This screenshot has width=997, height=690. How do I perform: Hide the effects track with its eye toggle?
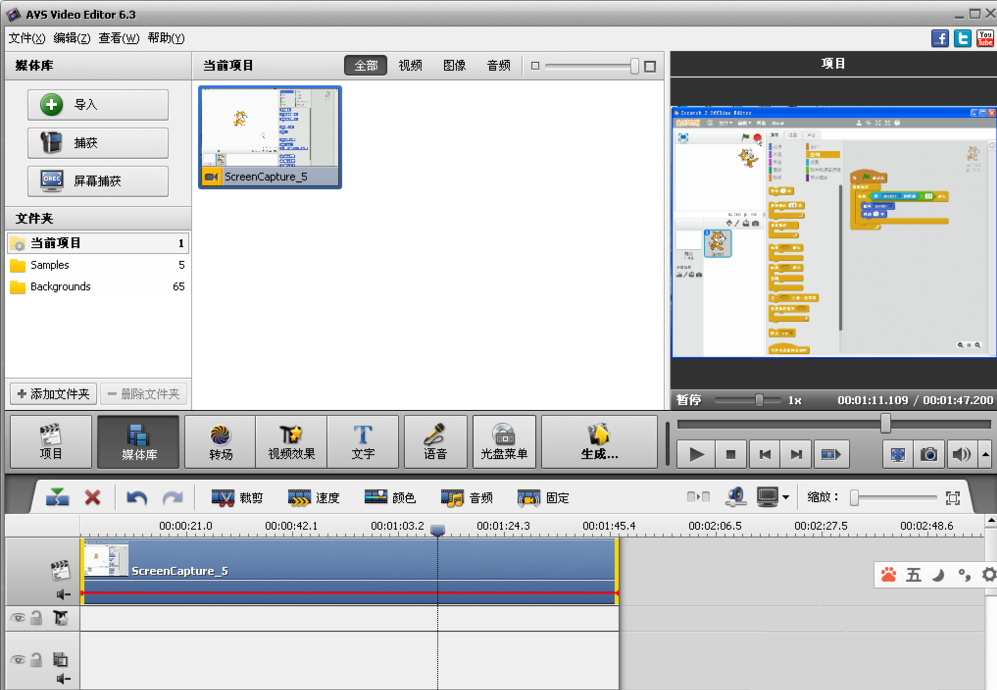[x=17, y=618]
